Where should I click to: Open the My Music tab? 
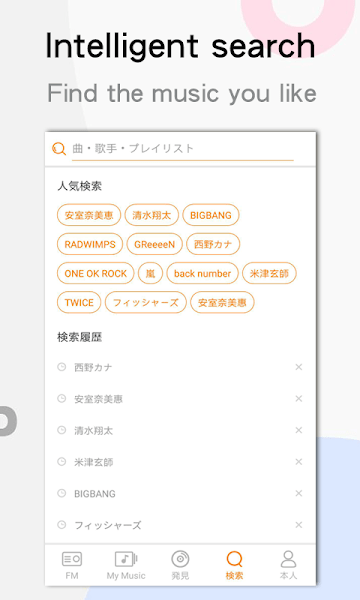(126, 565)
